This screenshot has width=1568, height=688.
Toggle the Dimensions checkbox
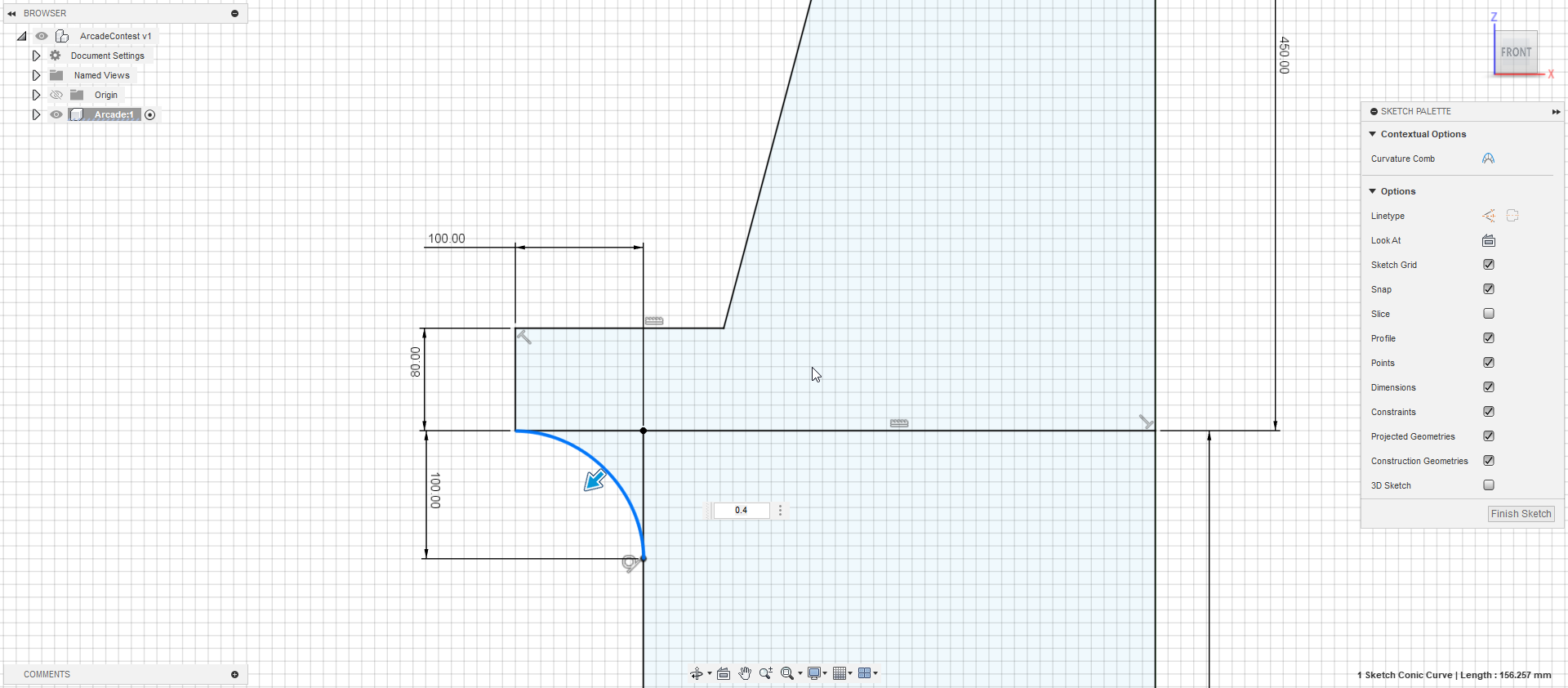tap(1489, 387)
